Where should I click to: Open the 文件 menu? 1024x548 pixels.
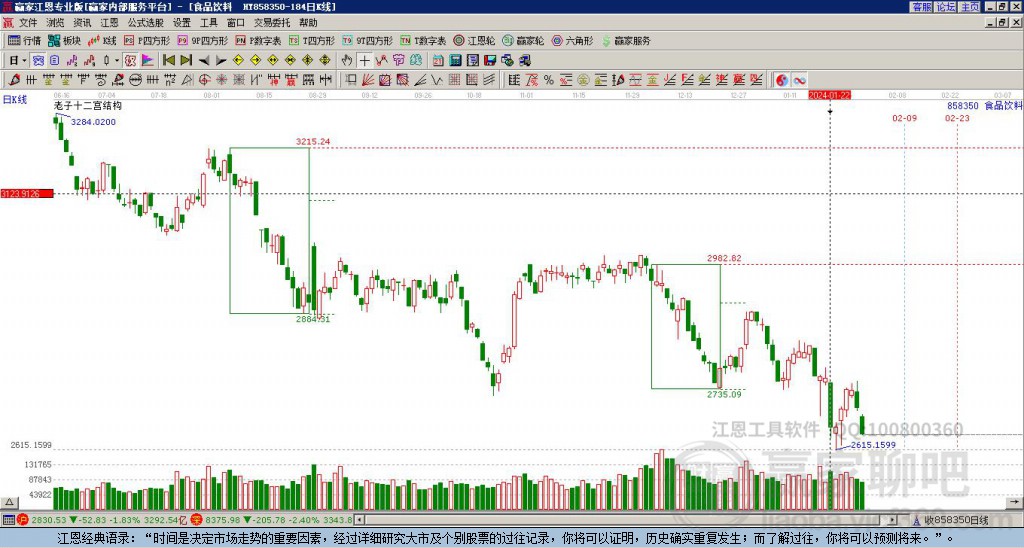click(28, 23)
